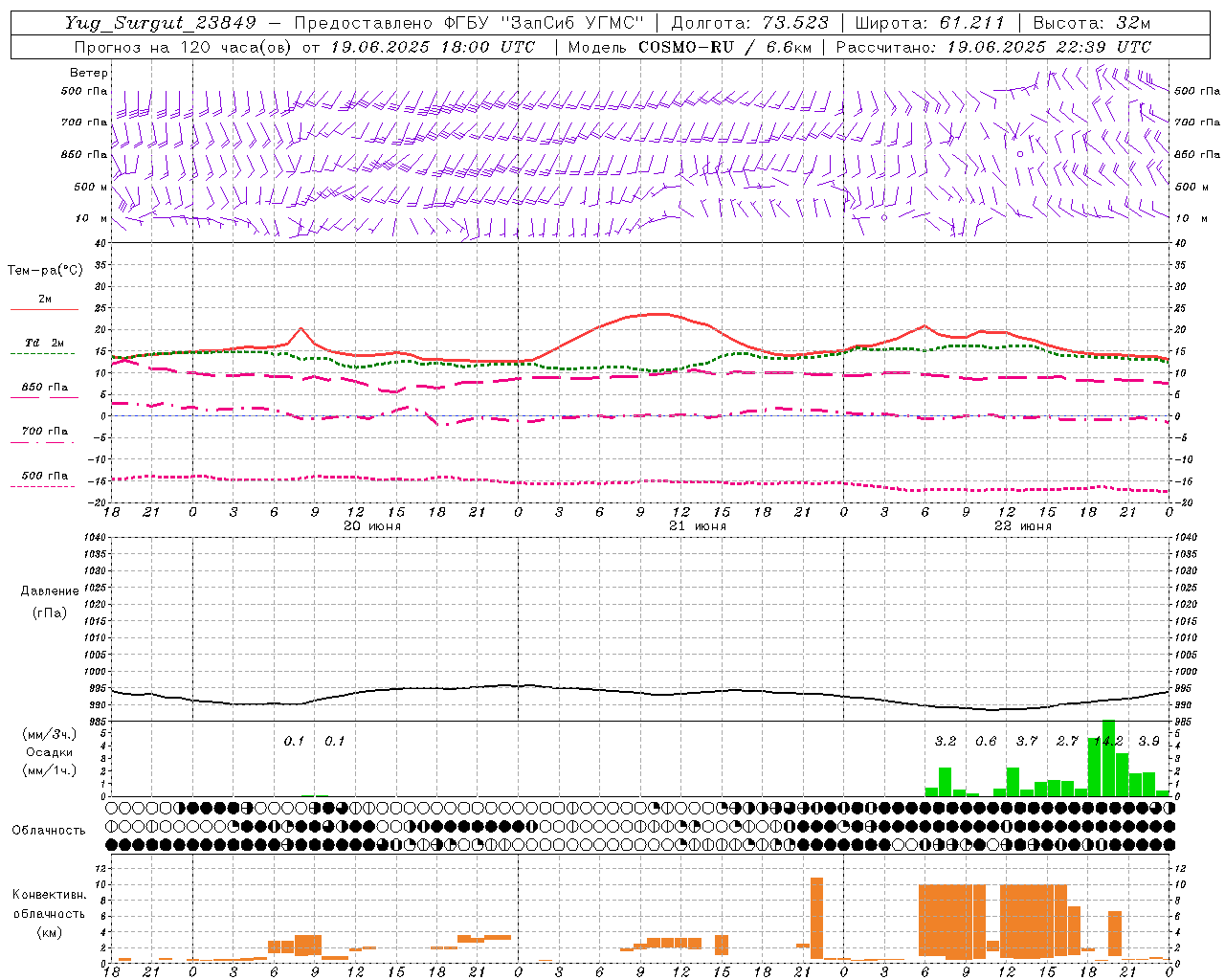Click the (гПа) unit label under Давление

click(50, 612)
